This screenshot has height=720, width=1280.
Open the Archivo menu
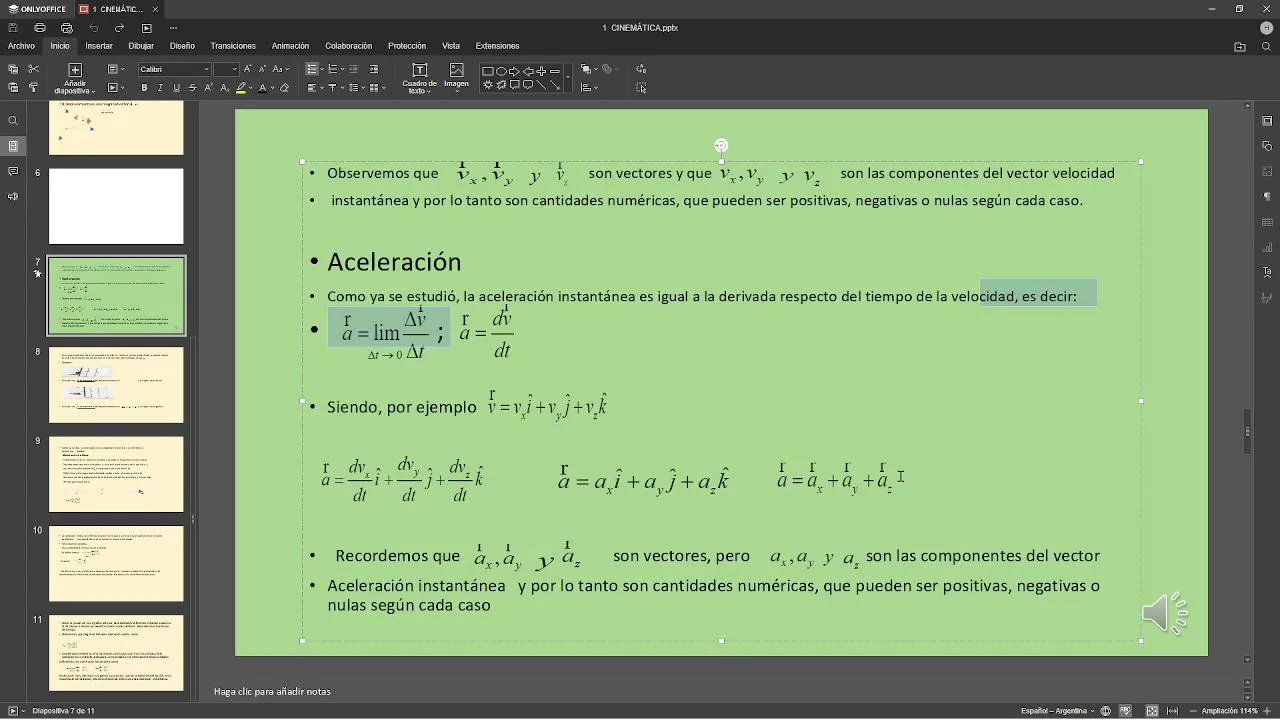pyautogui.click(x=21, y=46)
